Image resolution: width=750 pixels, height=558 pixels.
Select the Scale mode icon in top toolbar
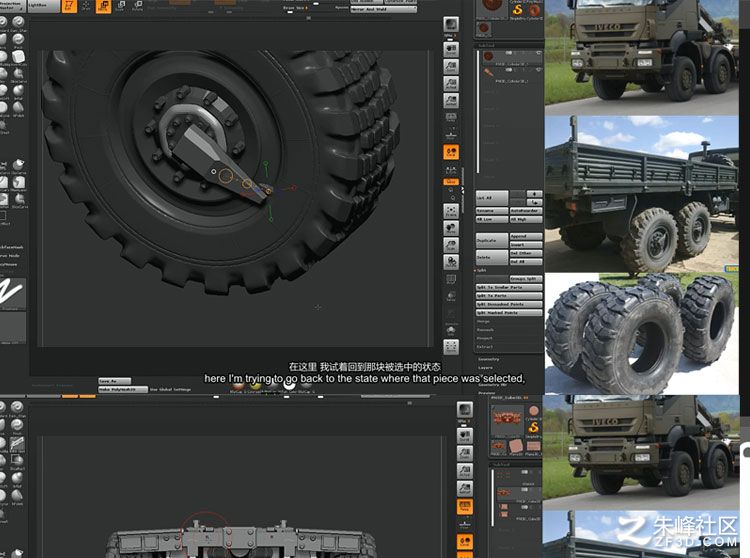(x=121, y=6)
